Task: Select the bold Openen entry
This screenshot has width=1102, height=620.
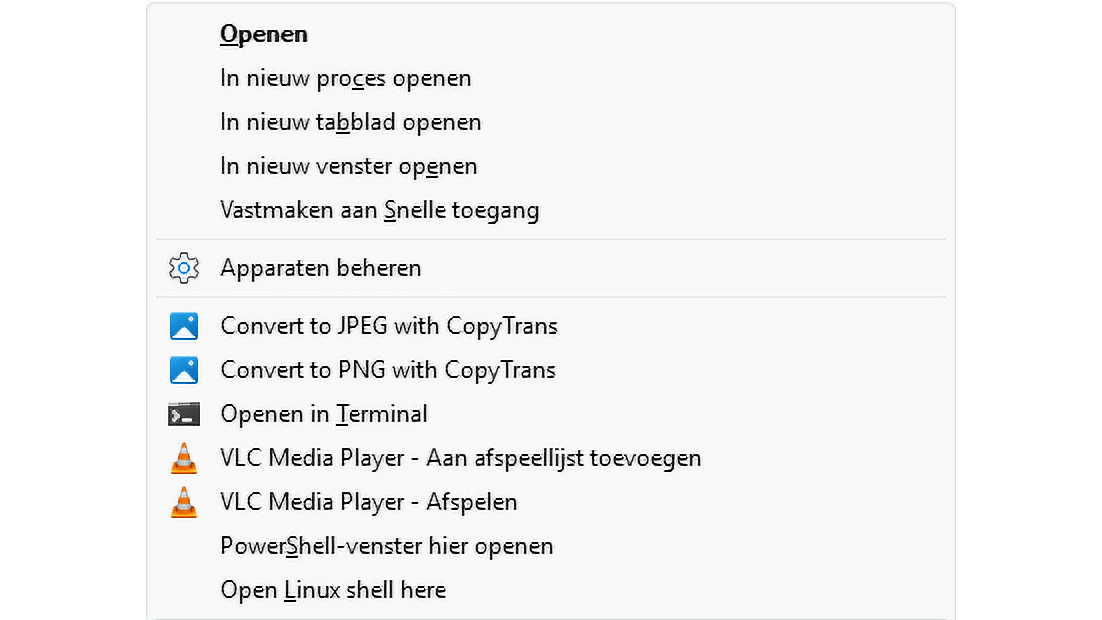Action: pos(264,34)
